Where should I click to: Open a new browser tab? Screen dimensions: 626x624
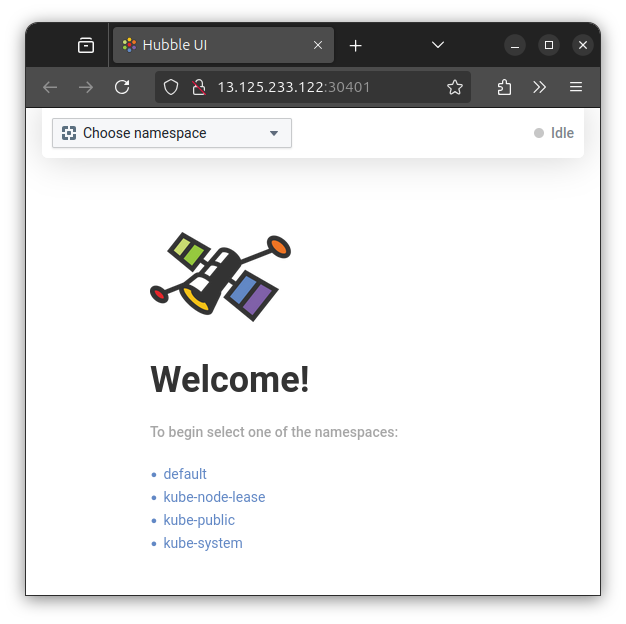[355, 46]
